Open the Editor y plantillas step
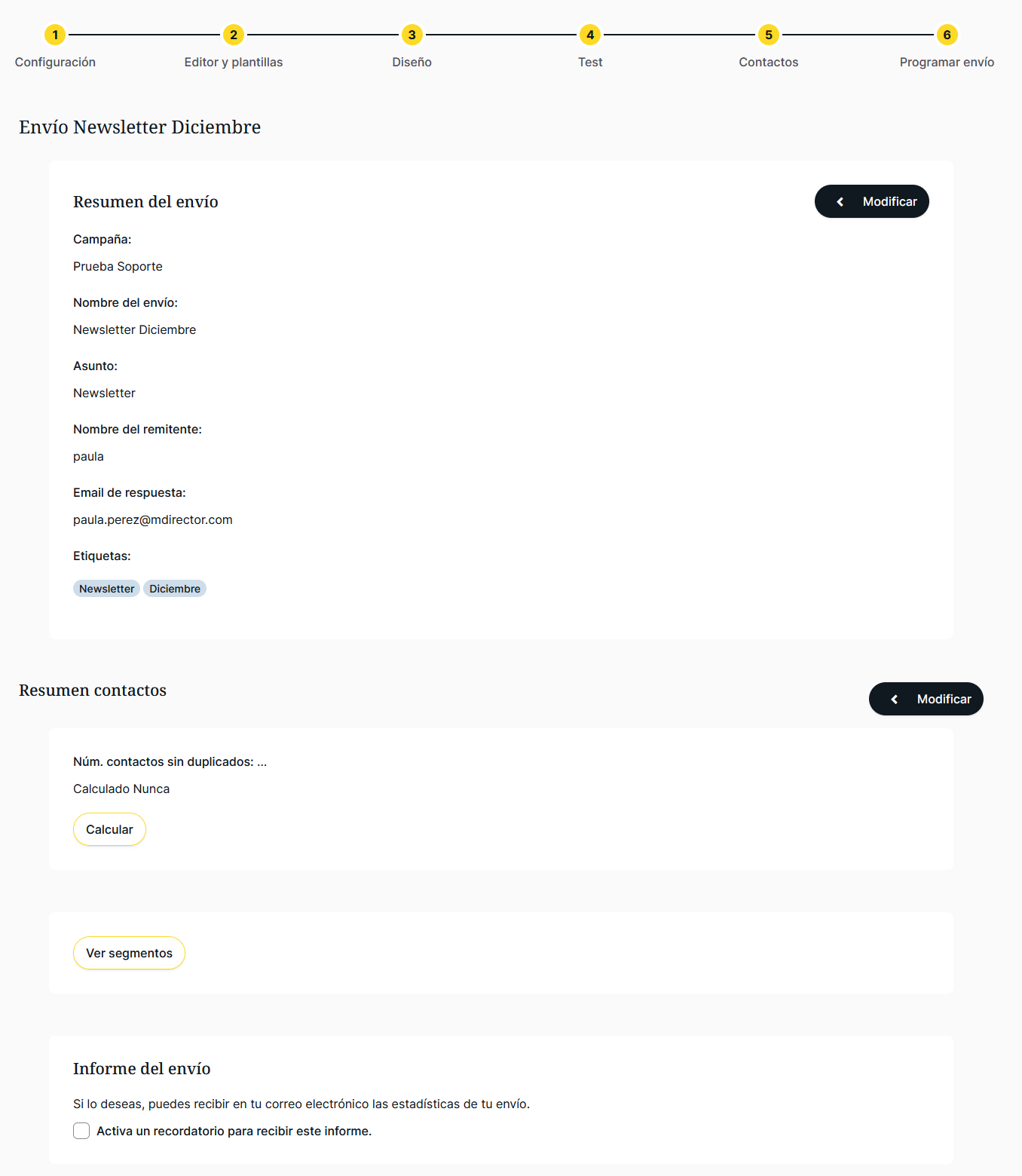This screenshot has height=1176, width=1022. 234,63
